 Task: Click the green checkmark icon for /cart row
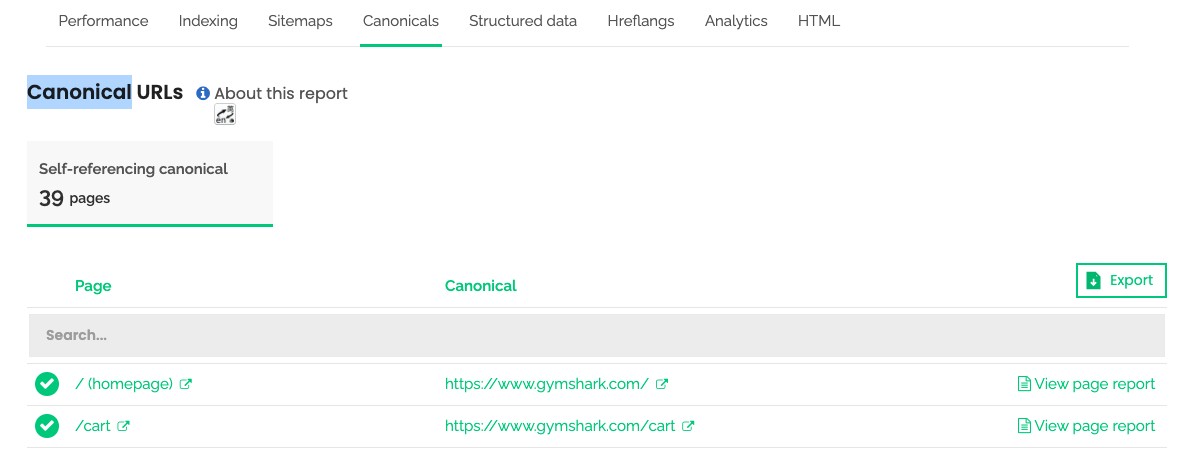(x=47, y=426)
